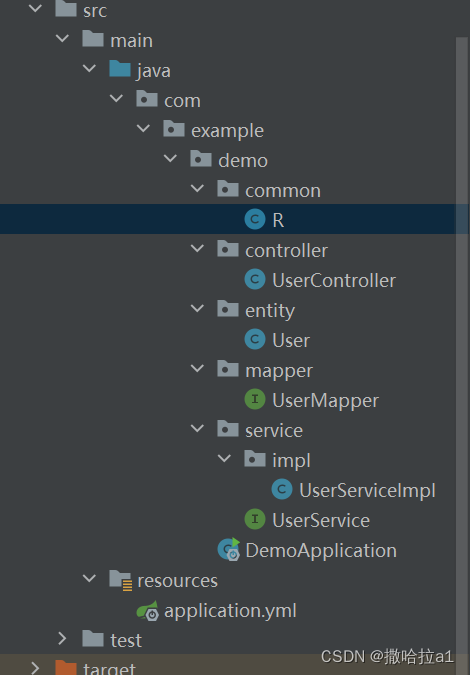Click the controller package icon
The width and height of the screenshot is (470, 675).
click(x=228, y=249)
